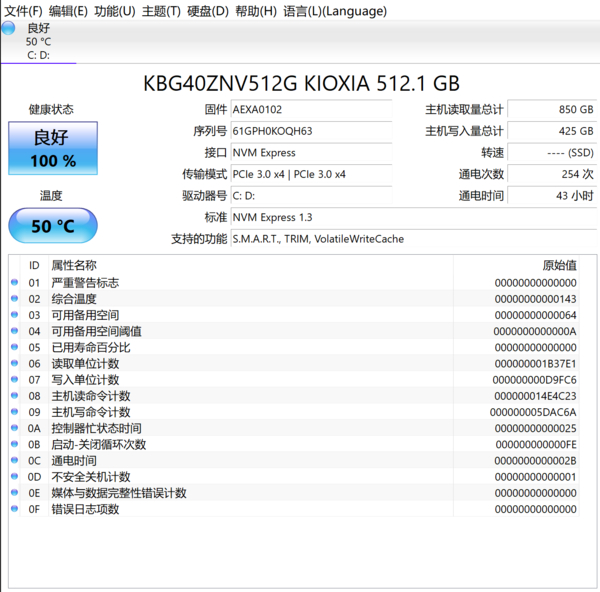Click status dot for 读取单位计数 row
Viewport: 600px width, 592px height.
15,363
